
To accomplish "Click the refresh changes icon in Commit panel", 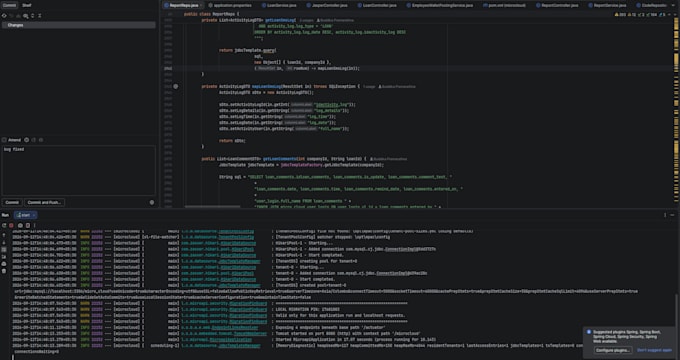I will (4, 16).
